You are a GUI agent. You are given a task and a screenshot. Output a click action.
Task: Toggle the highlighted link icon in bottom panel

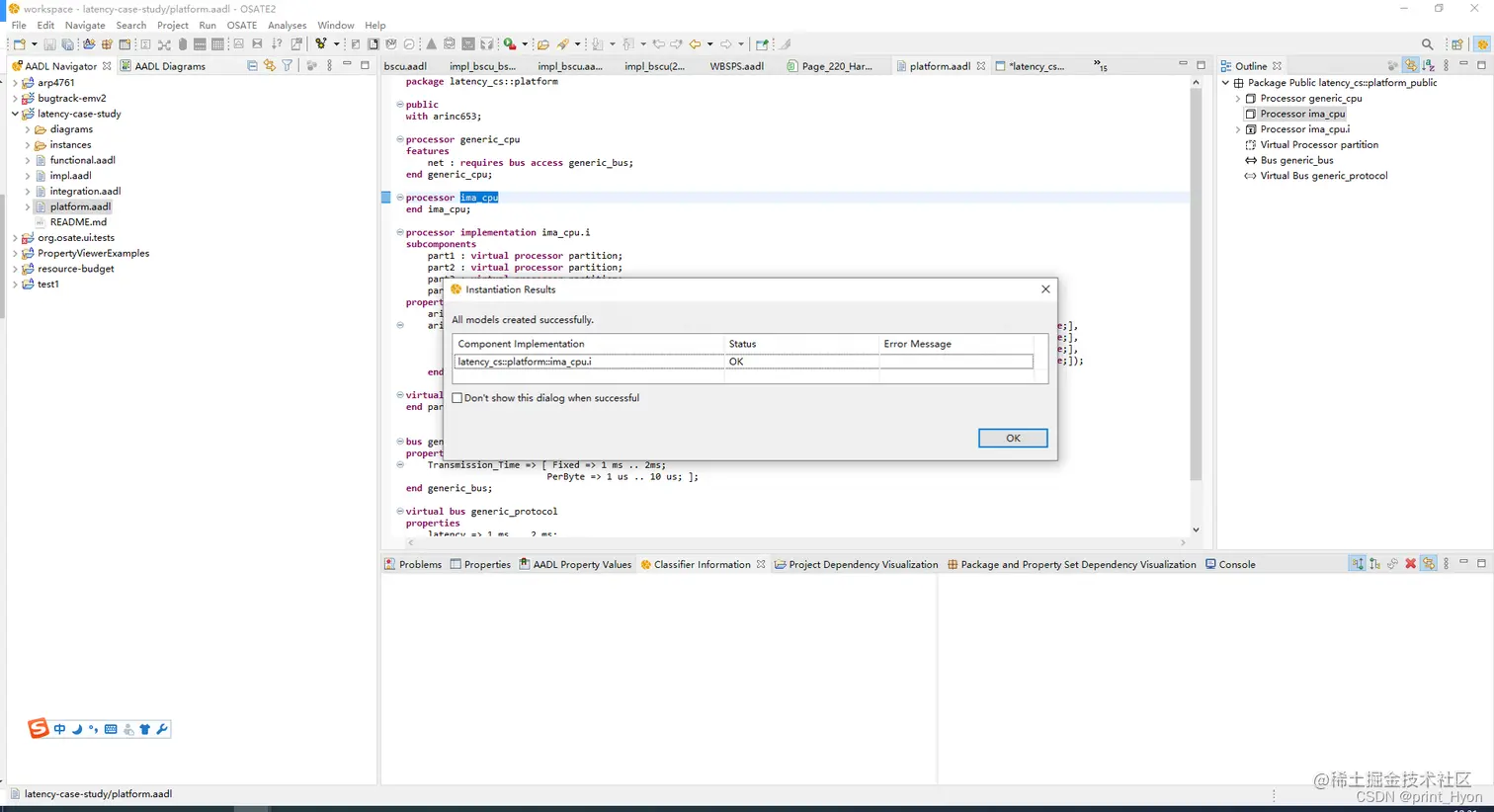pyautogui.click(x=1429, y=564)
